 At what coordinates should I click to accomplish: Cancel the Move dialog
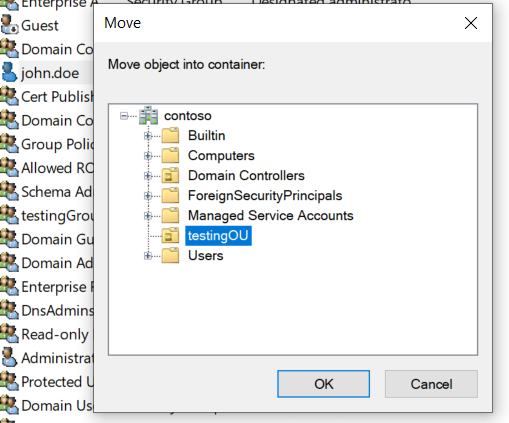pos(431,384)
